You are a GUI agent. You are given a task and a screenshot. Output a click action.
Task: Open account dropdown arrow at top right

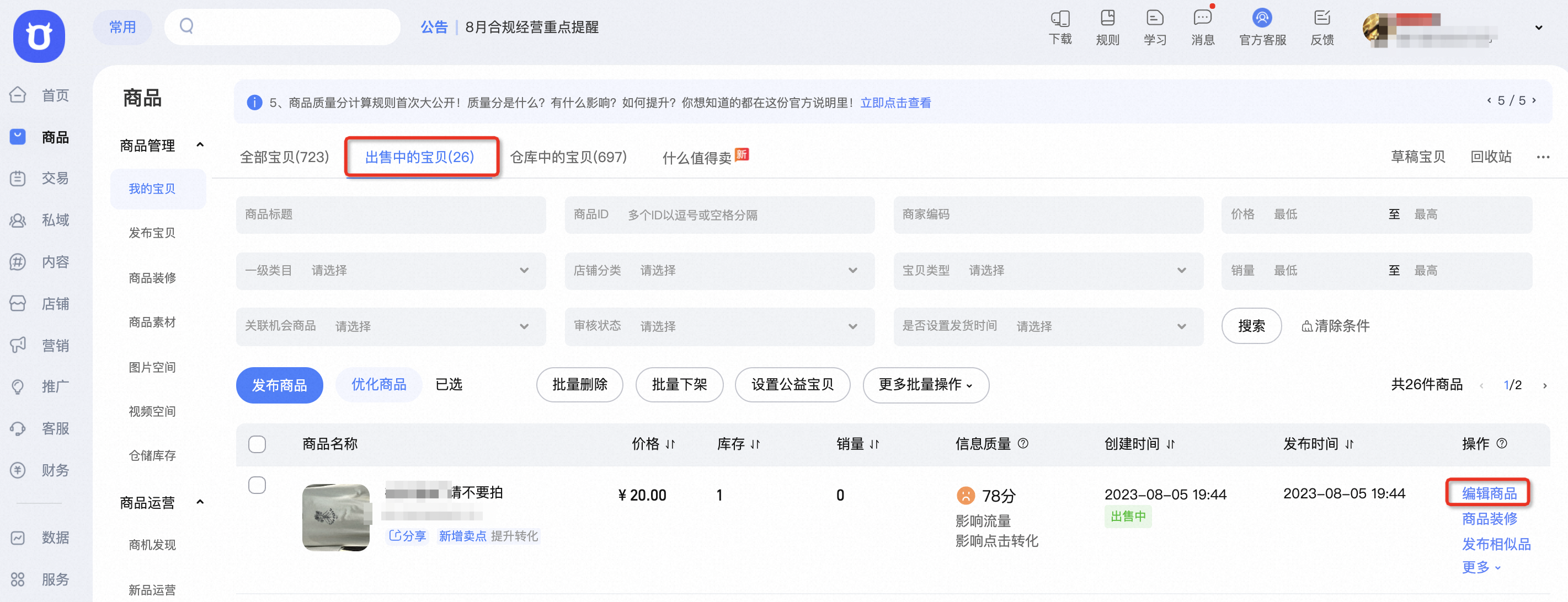1539,28
